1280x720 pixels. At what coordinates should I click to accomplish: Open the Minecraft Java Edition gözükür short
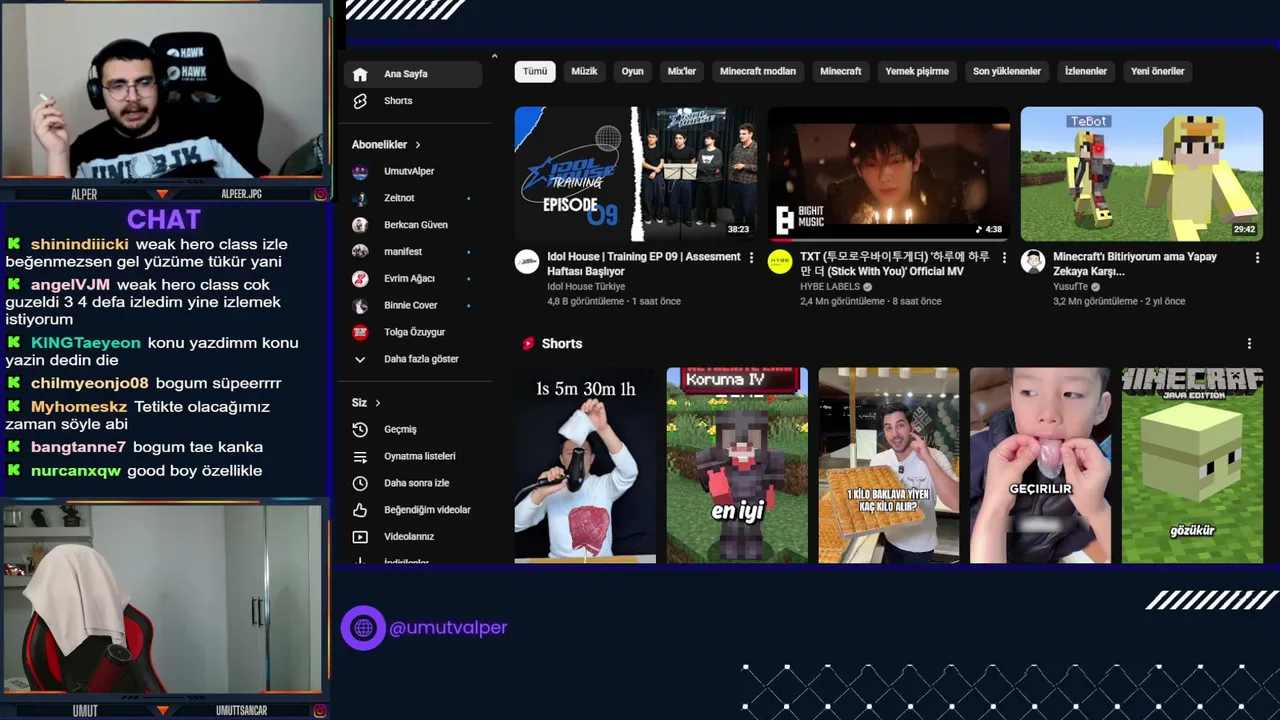pos(1192,465)
